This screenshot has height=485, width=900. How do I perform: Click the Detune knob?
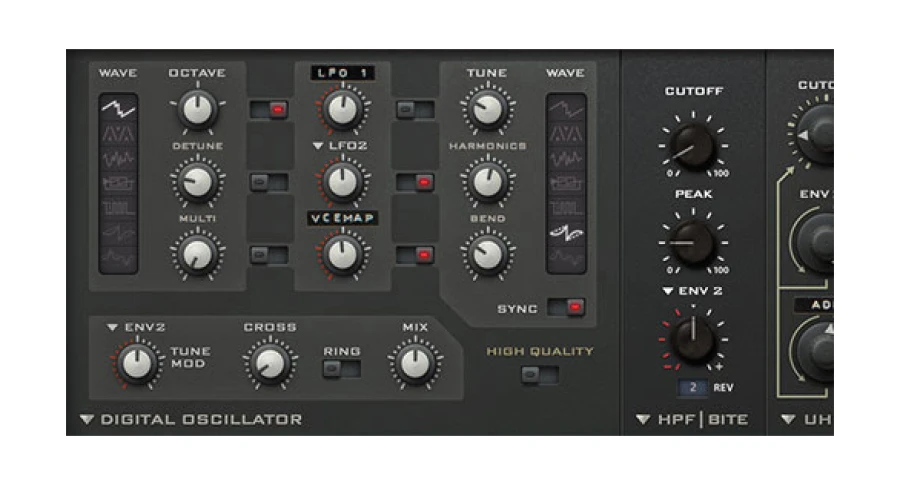pos(197,182)
